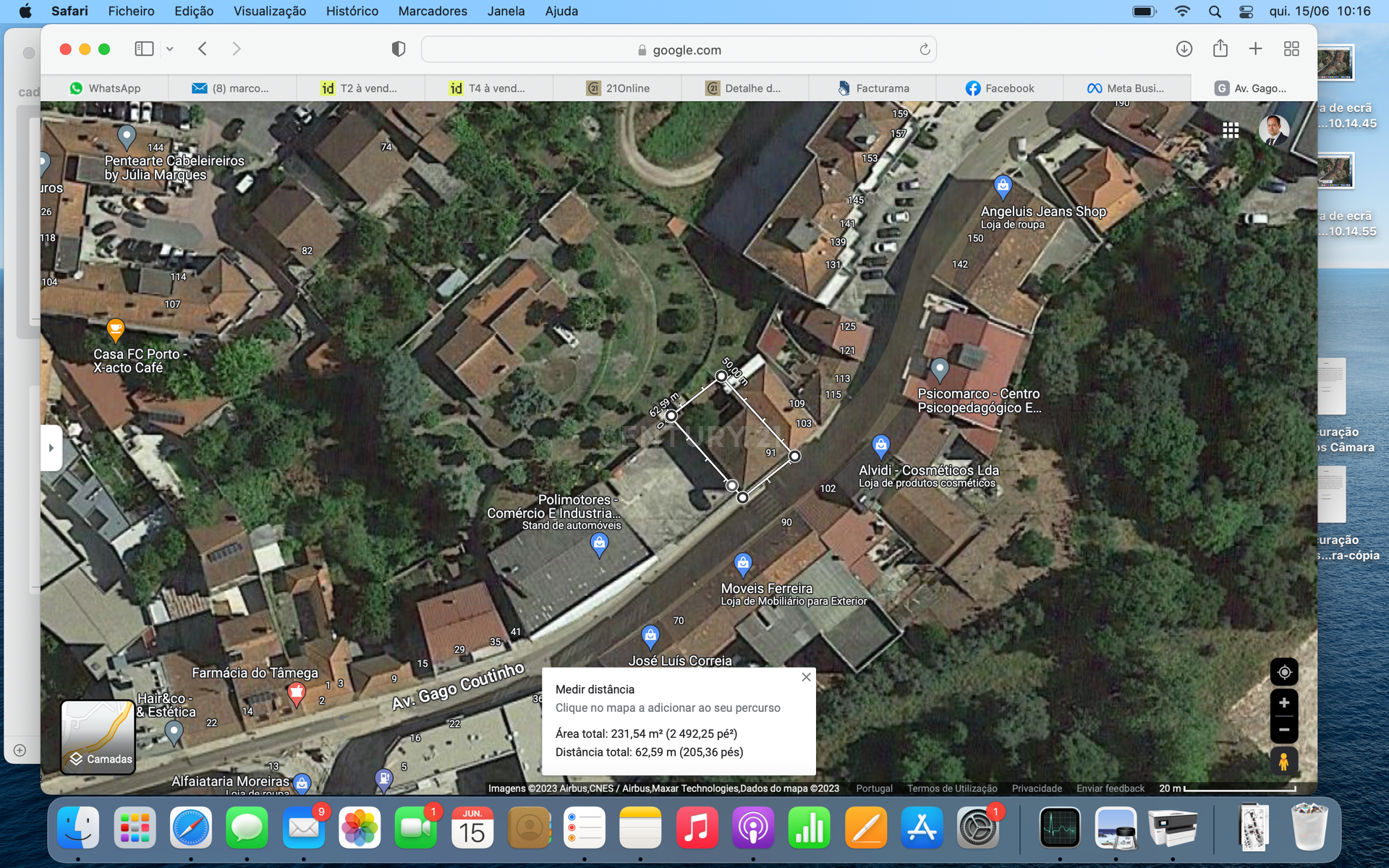
Task: Open the Histórico menu
Action: 352,11
